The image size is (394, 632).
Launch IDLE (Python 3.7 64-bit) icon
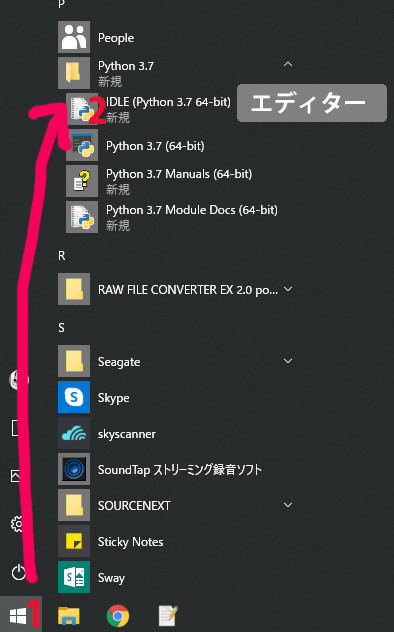click(x=82, y=109)
